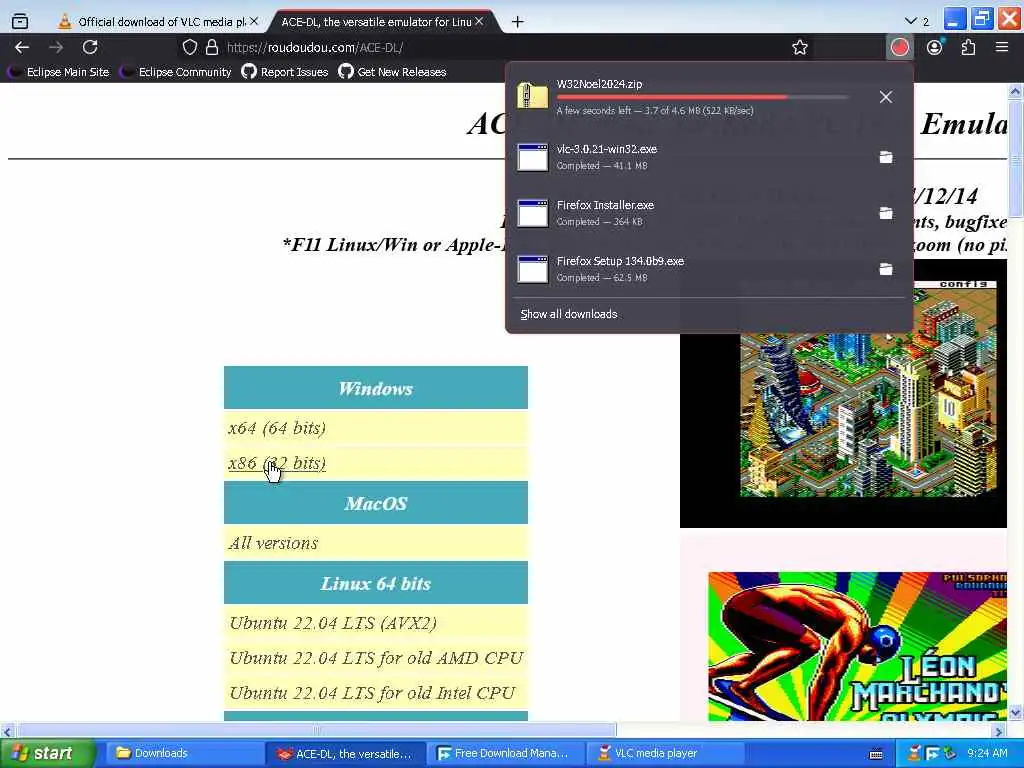Click the vertical scrollbar down arrow
This screenshot has width=1024, height=768.
(1015, 712)
